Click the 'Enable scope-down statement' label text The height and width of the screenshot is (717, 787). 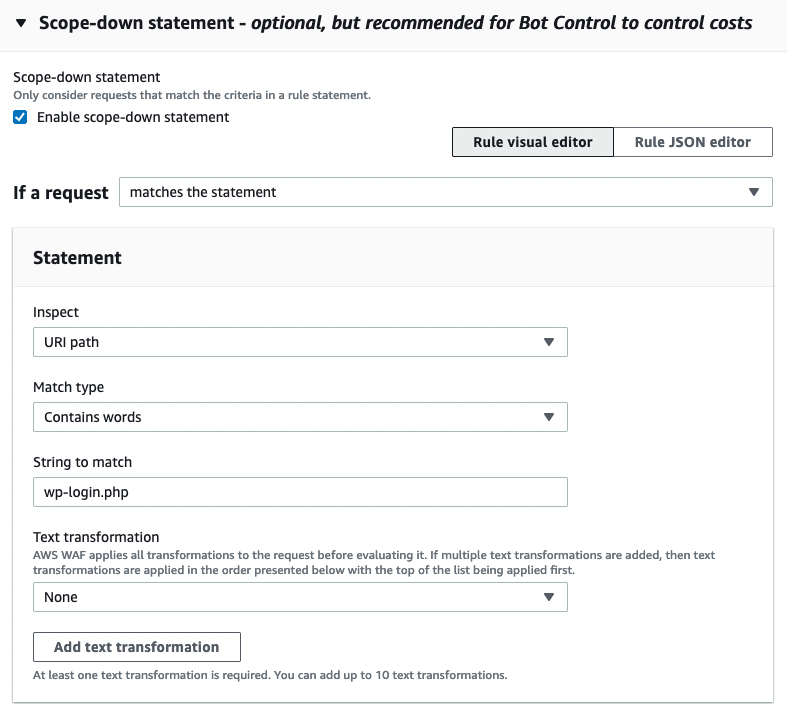pos(133,117)
